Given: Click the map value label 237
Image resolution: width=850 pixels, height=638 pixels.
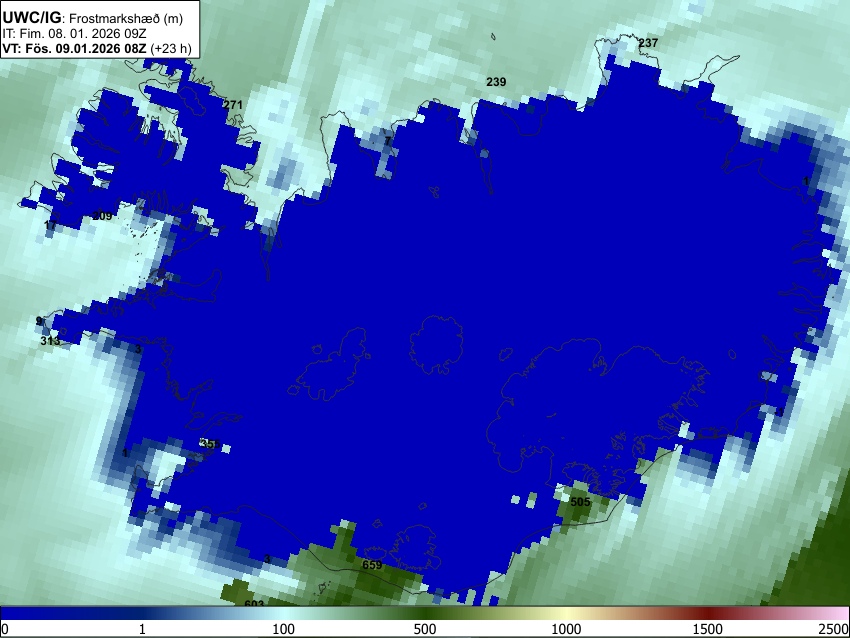Looking at the screenshot, I should coord(648,43).
